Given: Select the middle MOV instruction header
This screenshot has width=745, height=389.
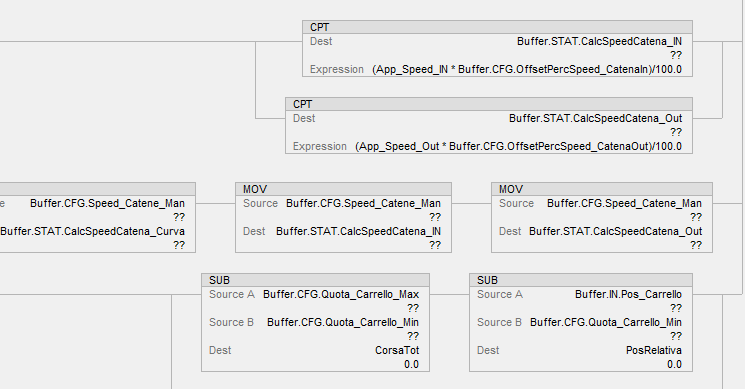Looking at the screenshot, I should [x=343, y=189].
